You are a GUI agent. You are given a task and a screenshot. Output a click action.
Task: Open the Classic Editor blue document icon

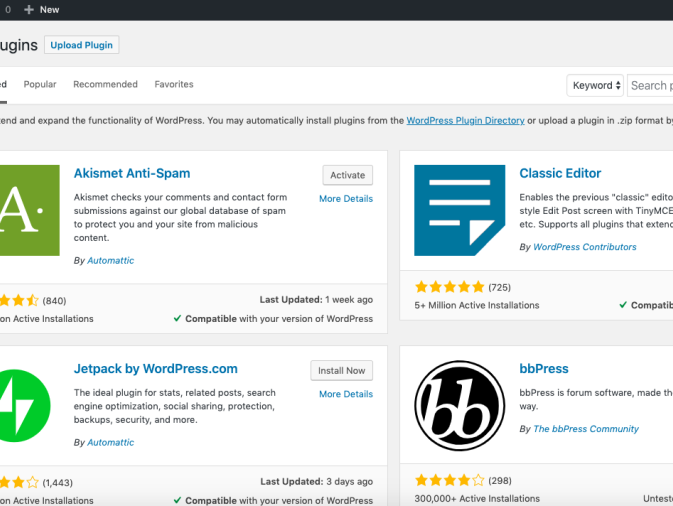click(459, 210)
